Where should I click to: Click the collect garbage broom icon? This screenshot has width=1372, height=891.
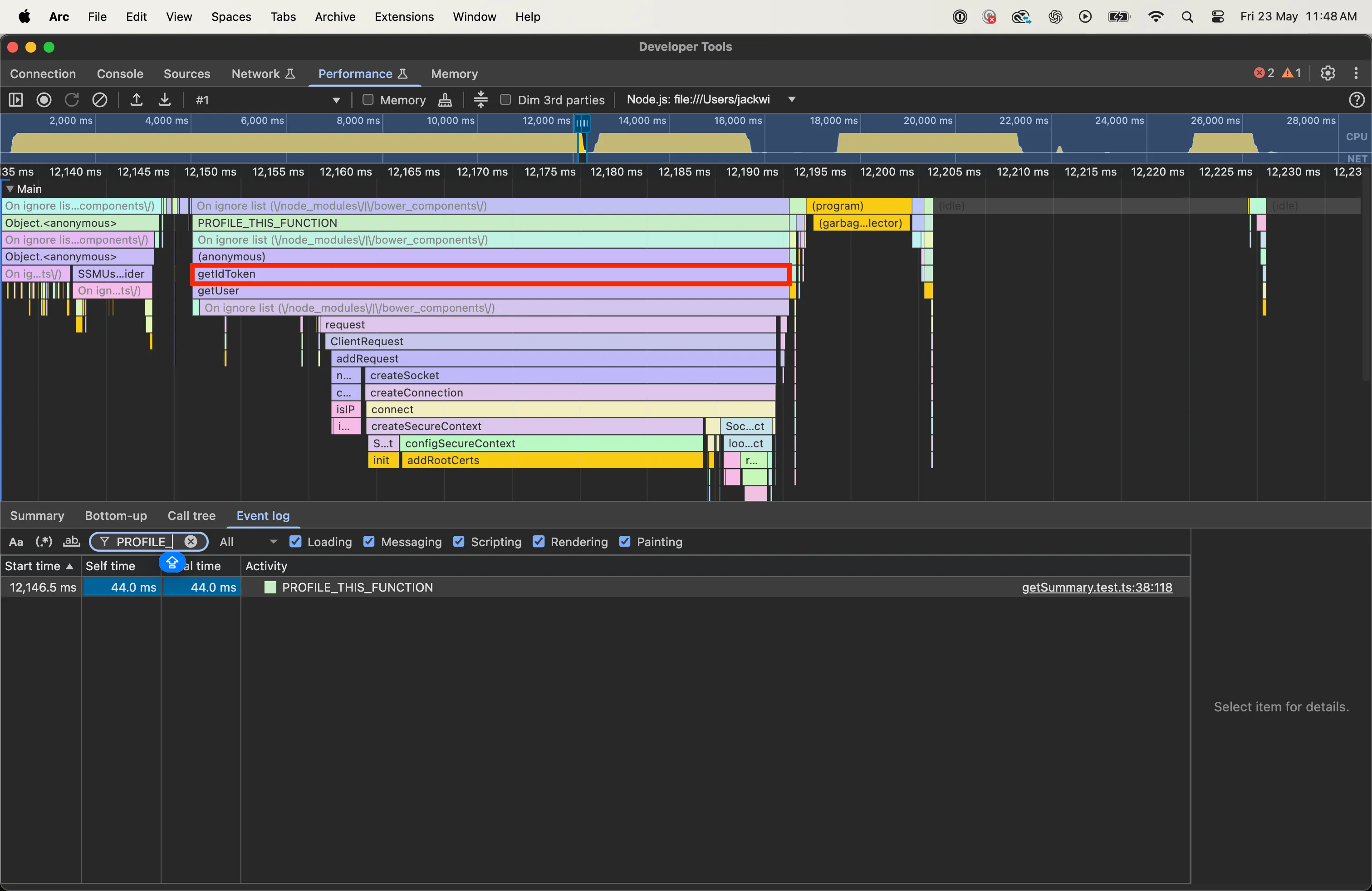tap(445, 100)
